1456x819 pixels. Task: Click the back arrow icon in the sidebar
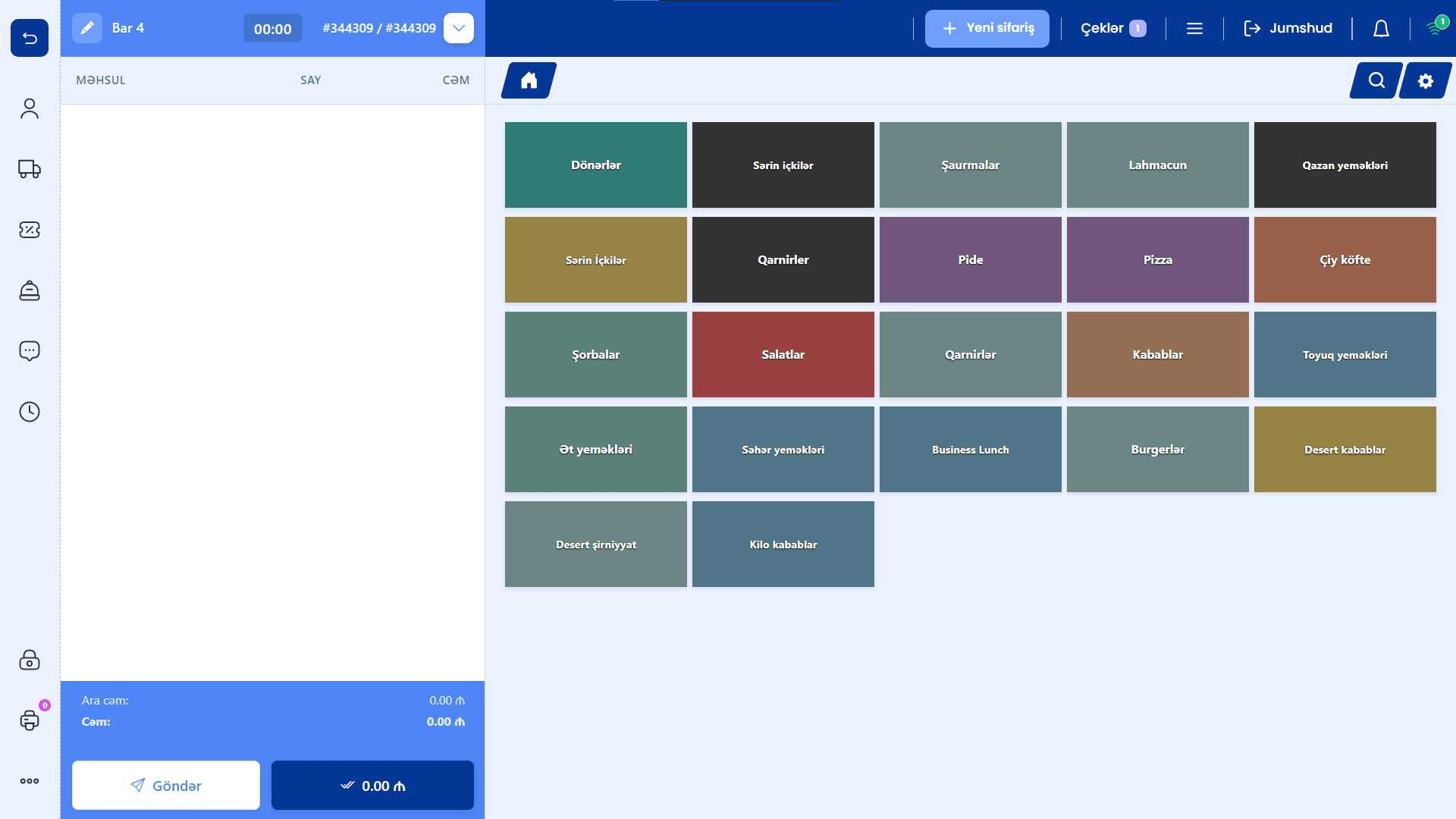[30, 38]
